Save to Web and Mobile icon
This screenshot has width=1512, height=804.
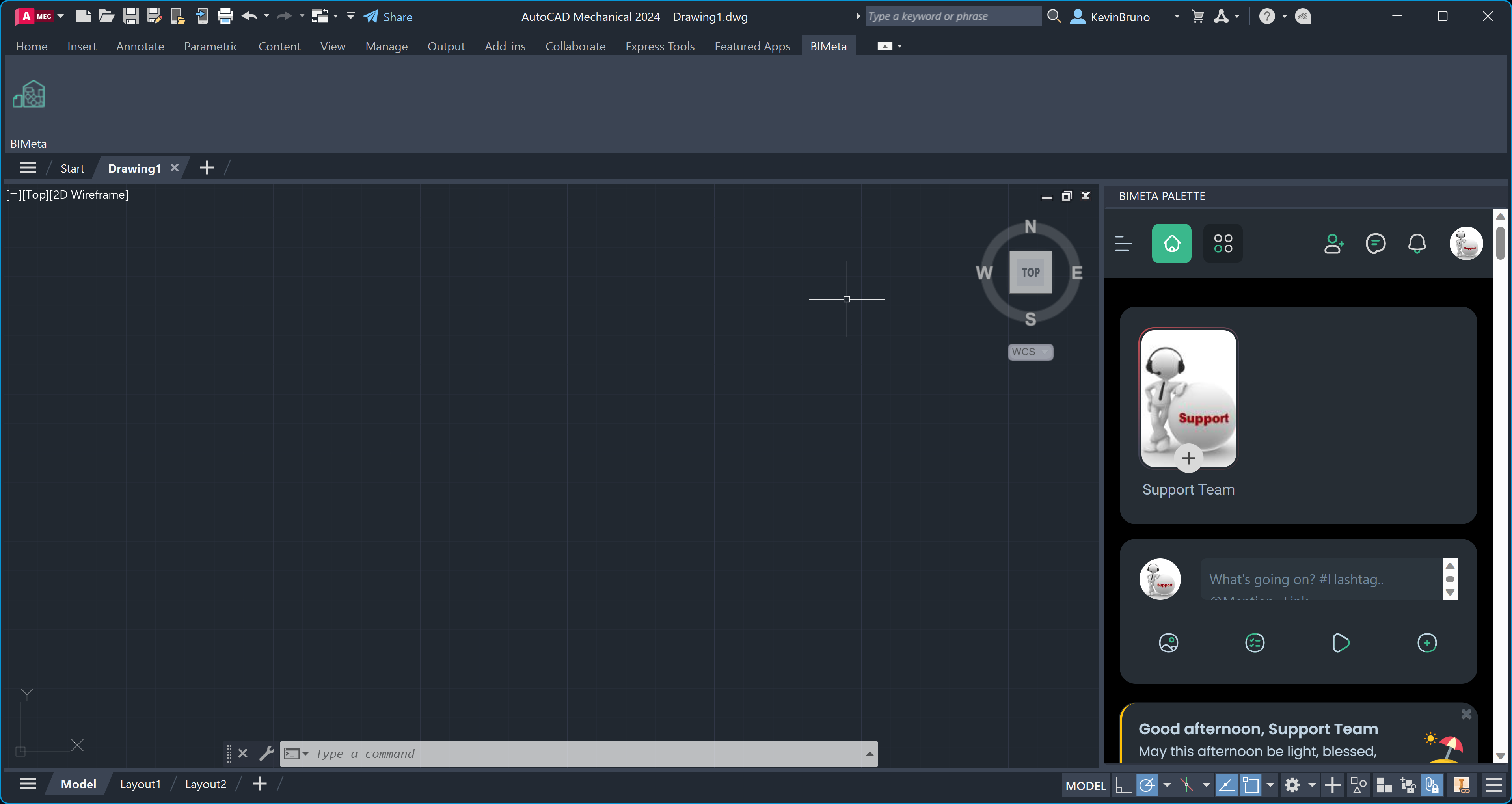pyautogui.click(x=201, y=16)
